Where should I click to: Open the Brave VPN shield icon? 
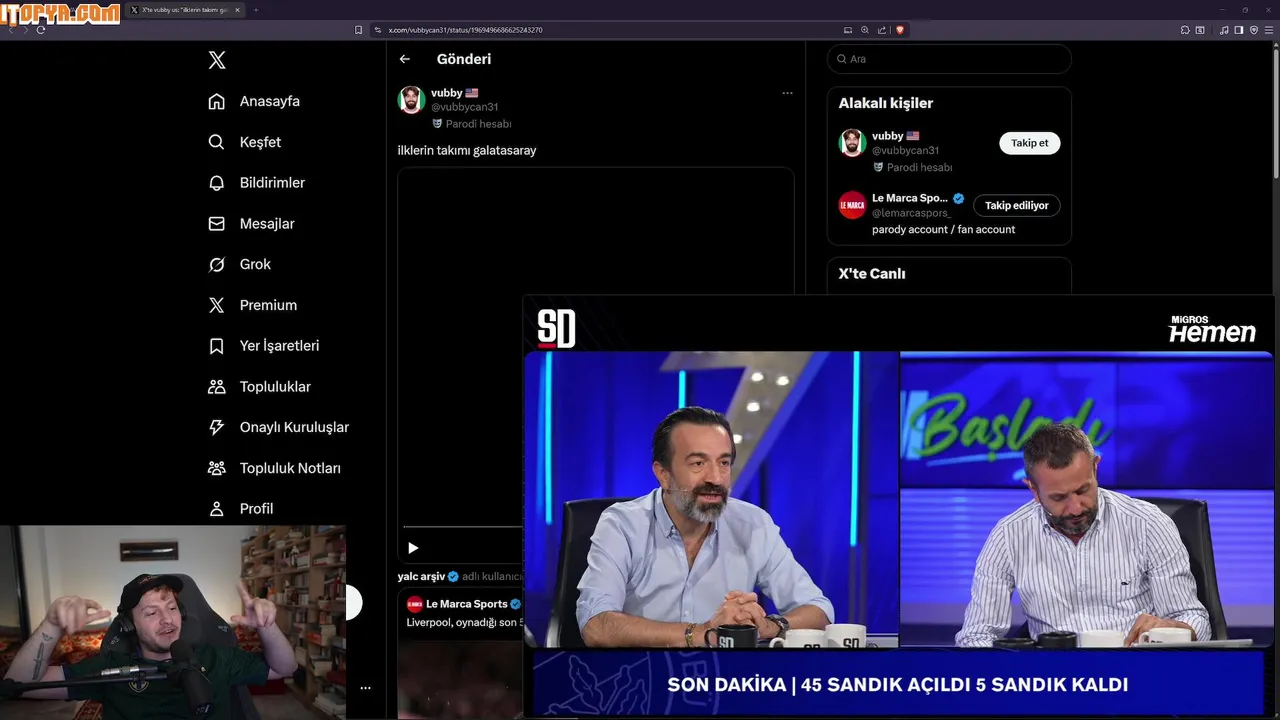coord(1254,30)
